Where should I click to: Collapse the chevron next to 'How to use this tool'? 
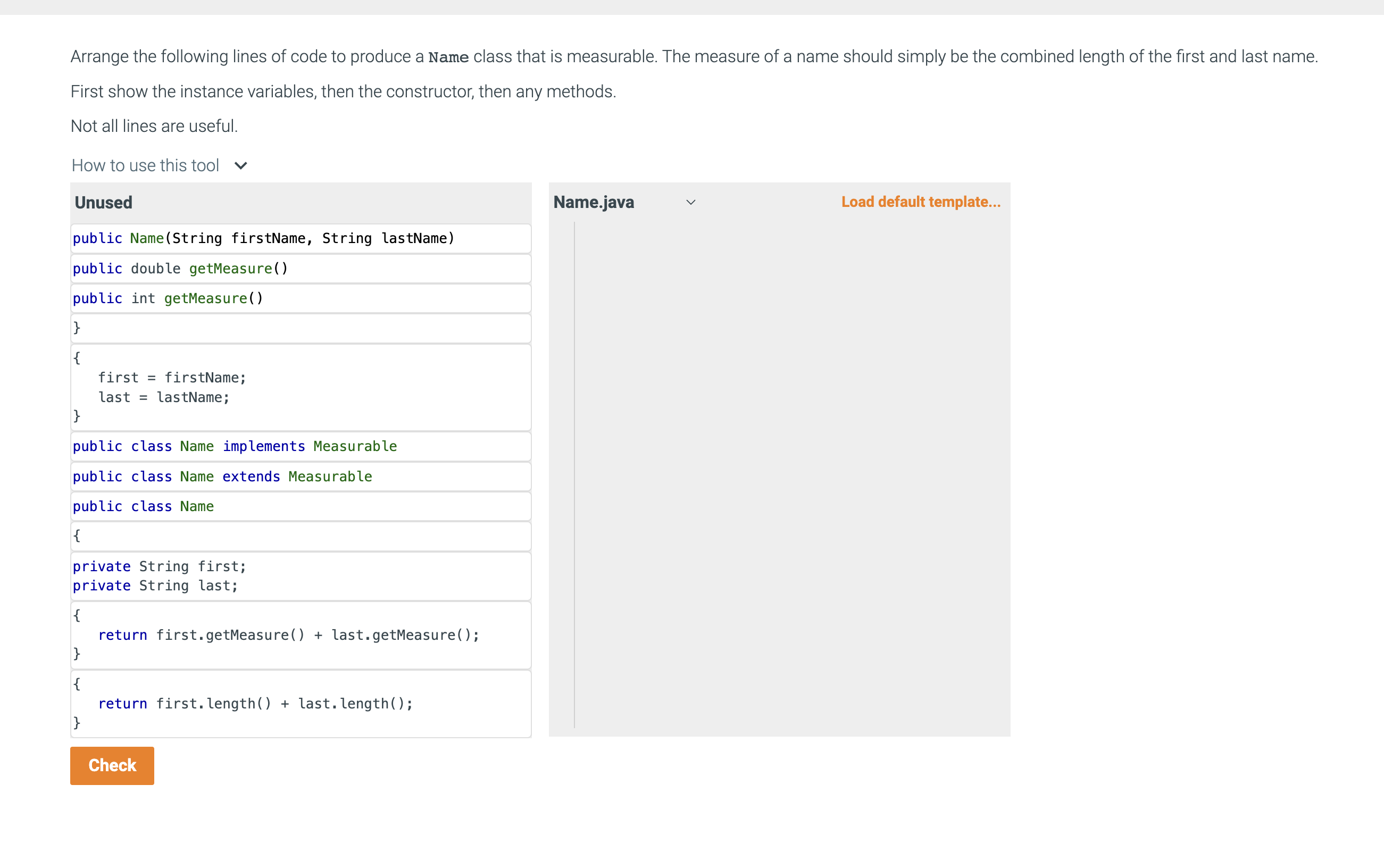[x=240, y=165]
